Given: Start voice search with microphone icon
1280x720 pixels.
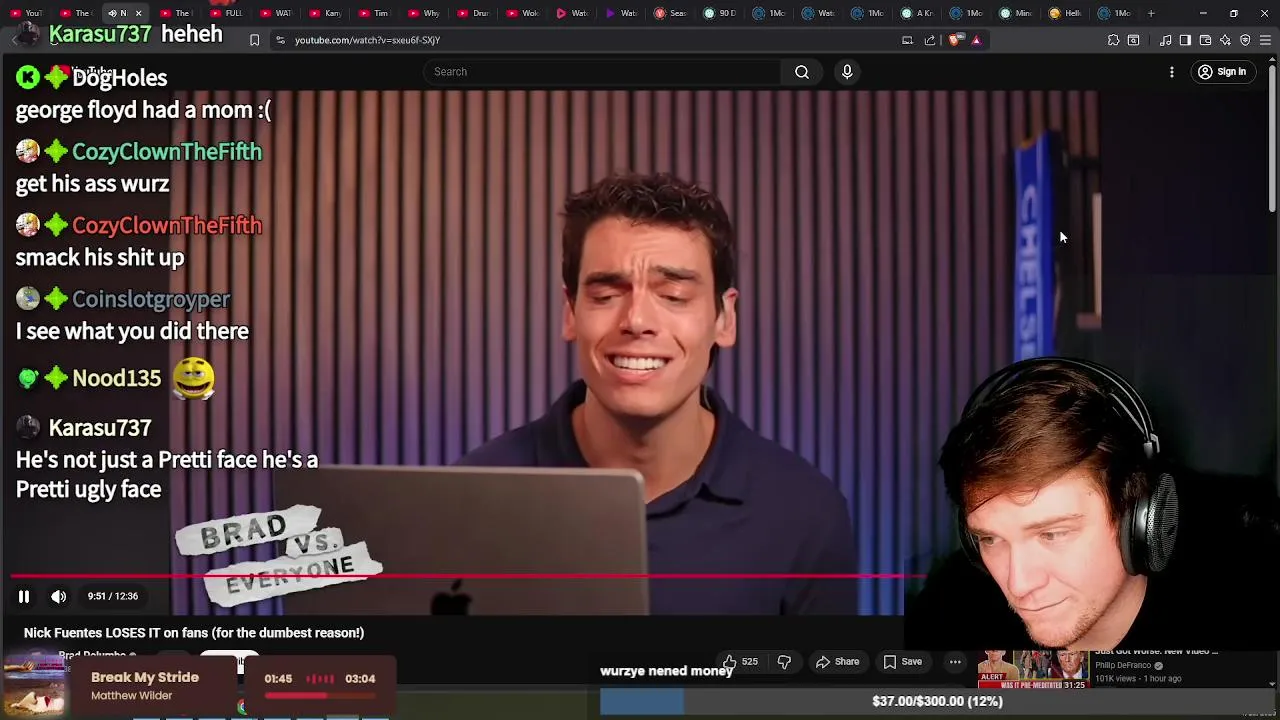Looking at the screenshot, I should (847, 72).
